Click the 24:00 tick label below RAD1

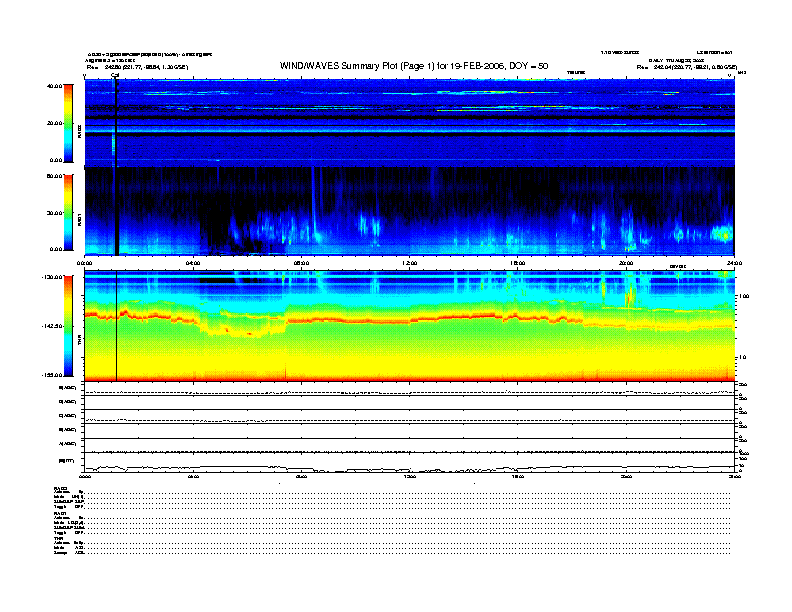734,263
